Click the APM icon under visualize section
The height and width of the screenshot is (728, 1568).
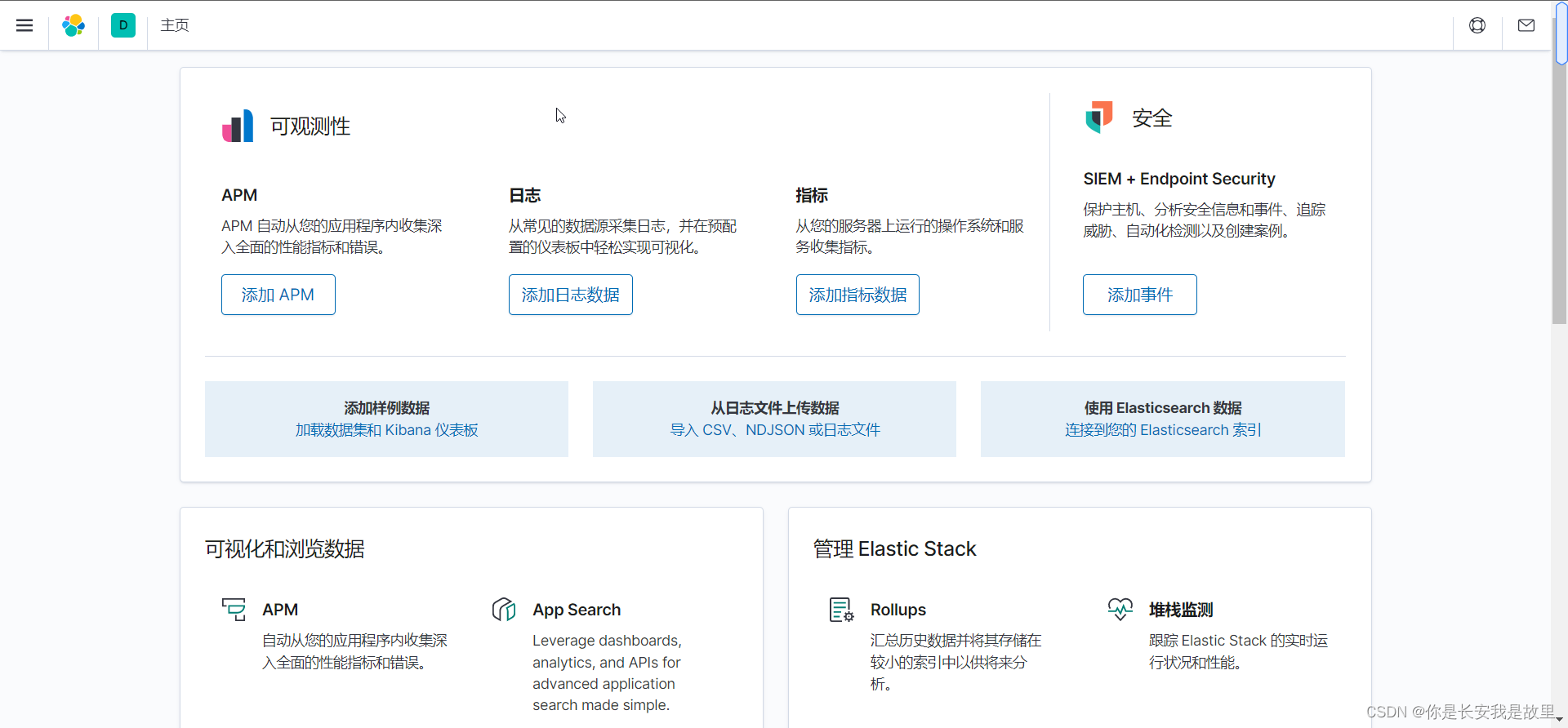pos(234,609)
